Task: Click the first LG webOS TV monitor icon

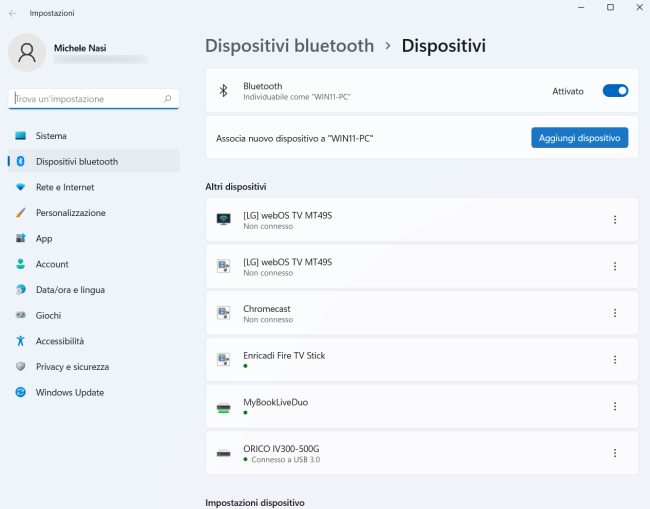Action: (223, 219)
